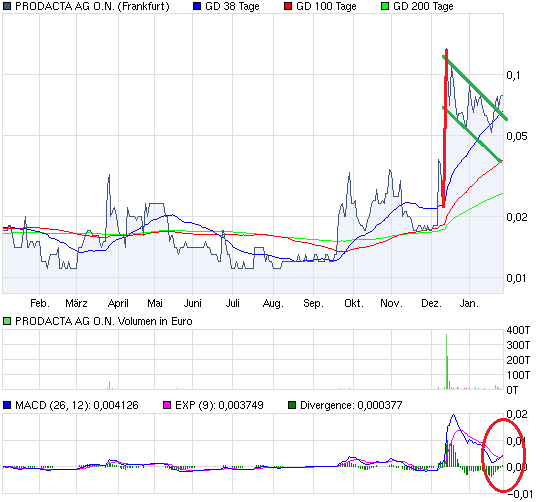Click the 400T volume axis label

[518, 330]
